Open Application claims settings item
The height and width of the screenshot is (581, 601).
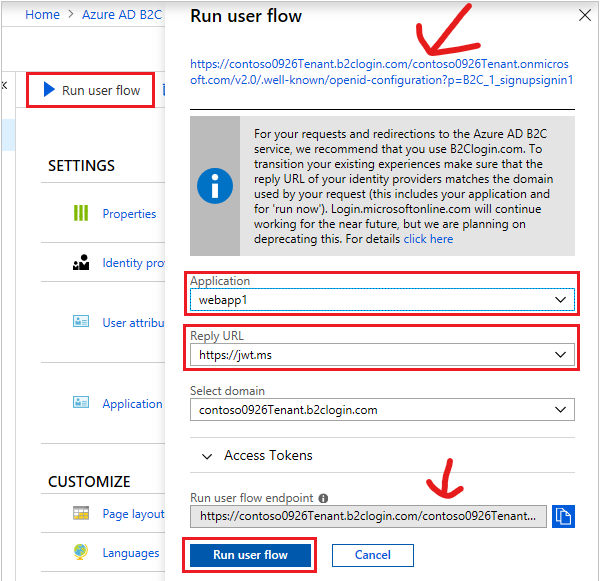click(x=132, y=404)
